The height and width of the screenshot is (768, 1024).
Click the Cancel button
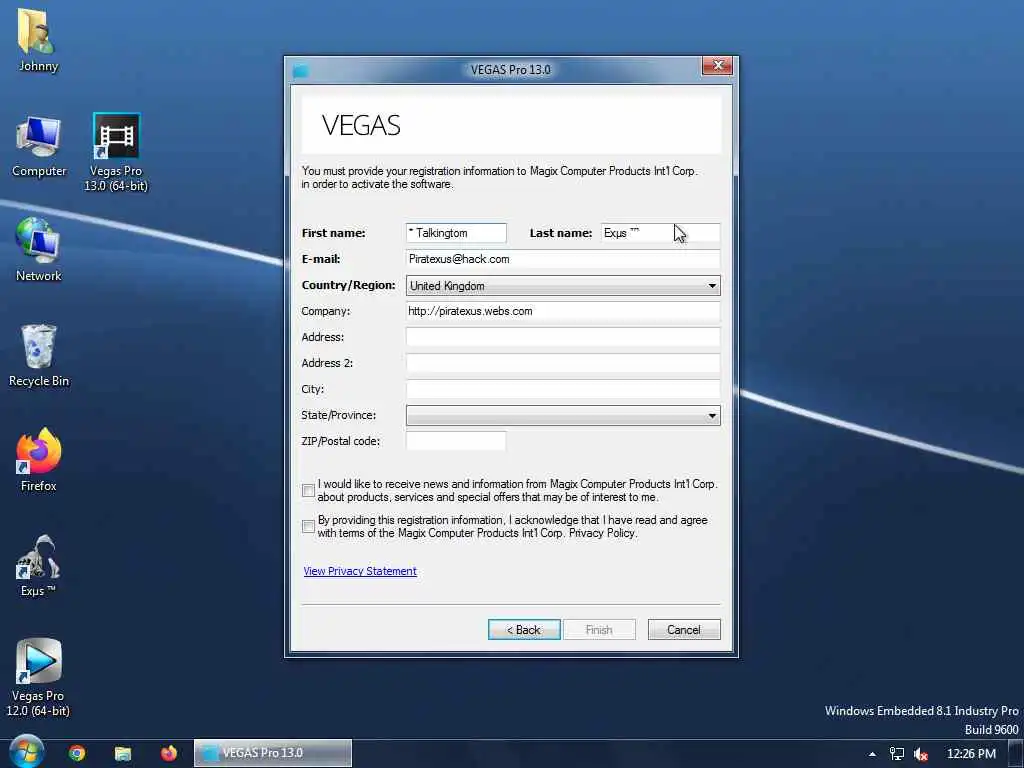[684, 630]
